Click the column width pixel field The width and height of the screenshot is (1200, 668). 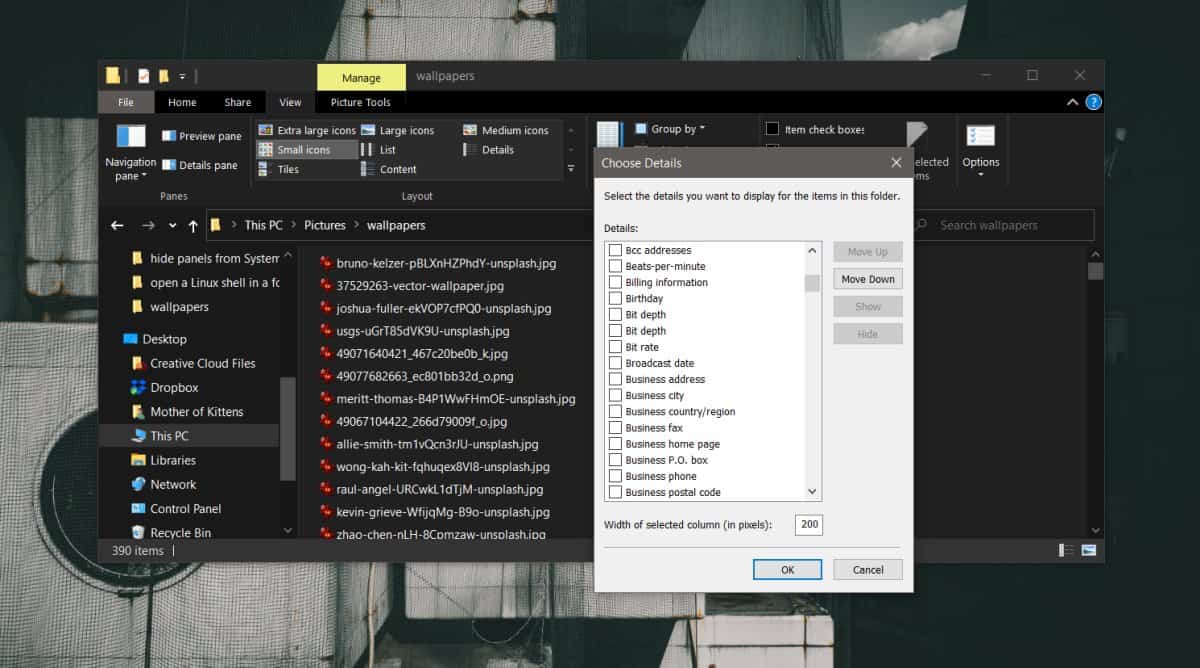click(x=808, y=525)
